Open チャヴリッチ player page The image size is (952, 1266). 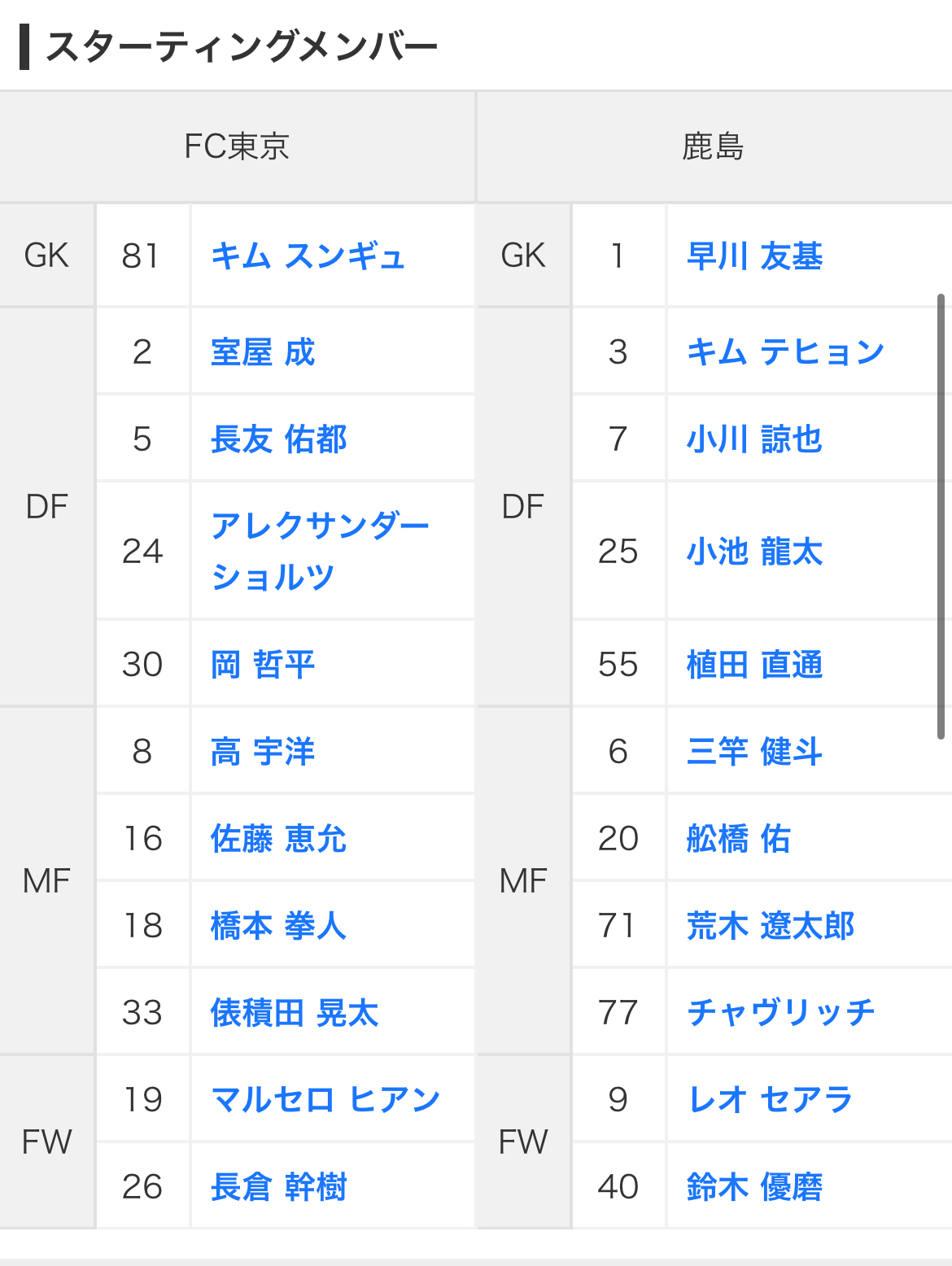[780, 1013]
